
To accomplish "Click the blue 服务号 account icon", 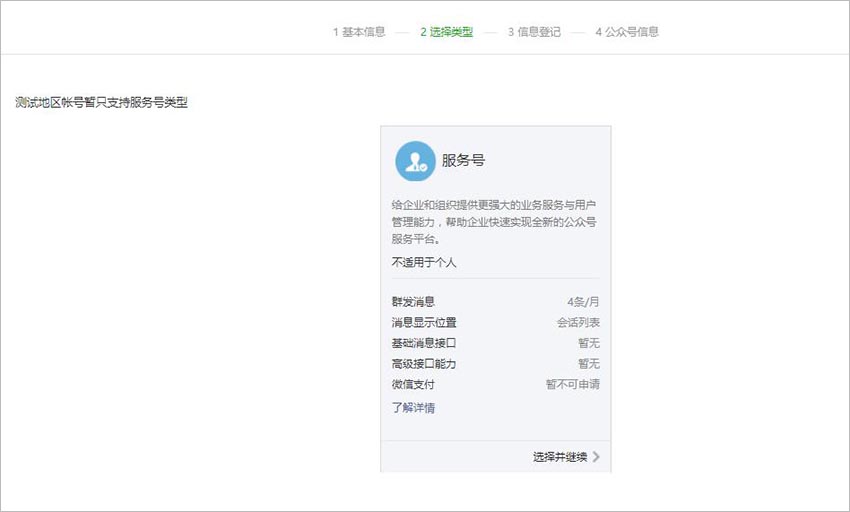I will tap(415, 161).
